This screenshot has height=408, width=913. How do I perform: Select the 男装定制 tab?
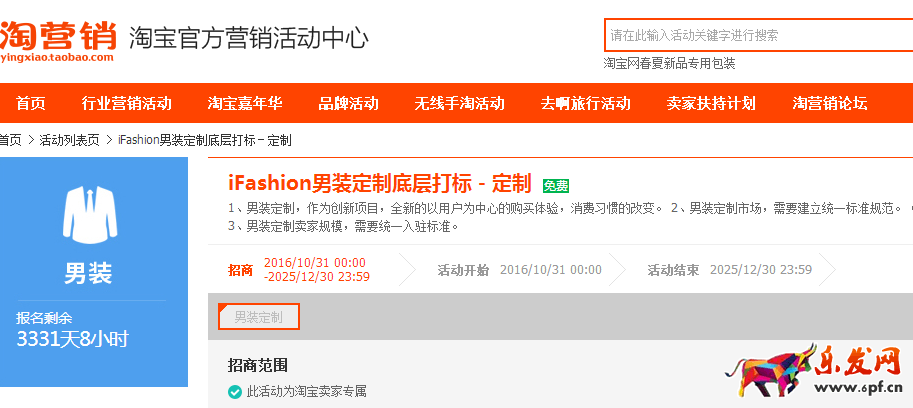259,317
